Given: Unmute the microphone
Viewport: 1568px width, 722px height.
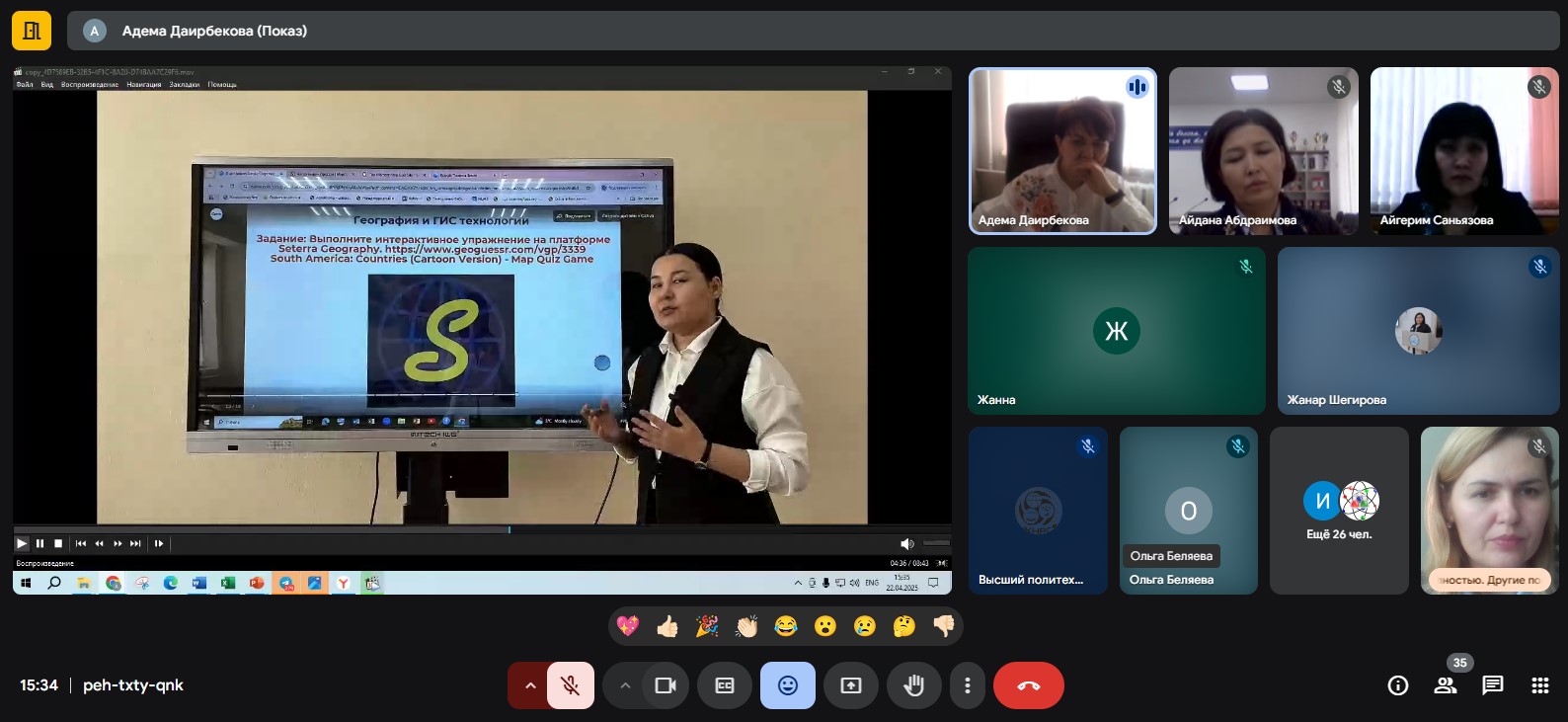Looking at the screenshot, I should [571, 685].
